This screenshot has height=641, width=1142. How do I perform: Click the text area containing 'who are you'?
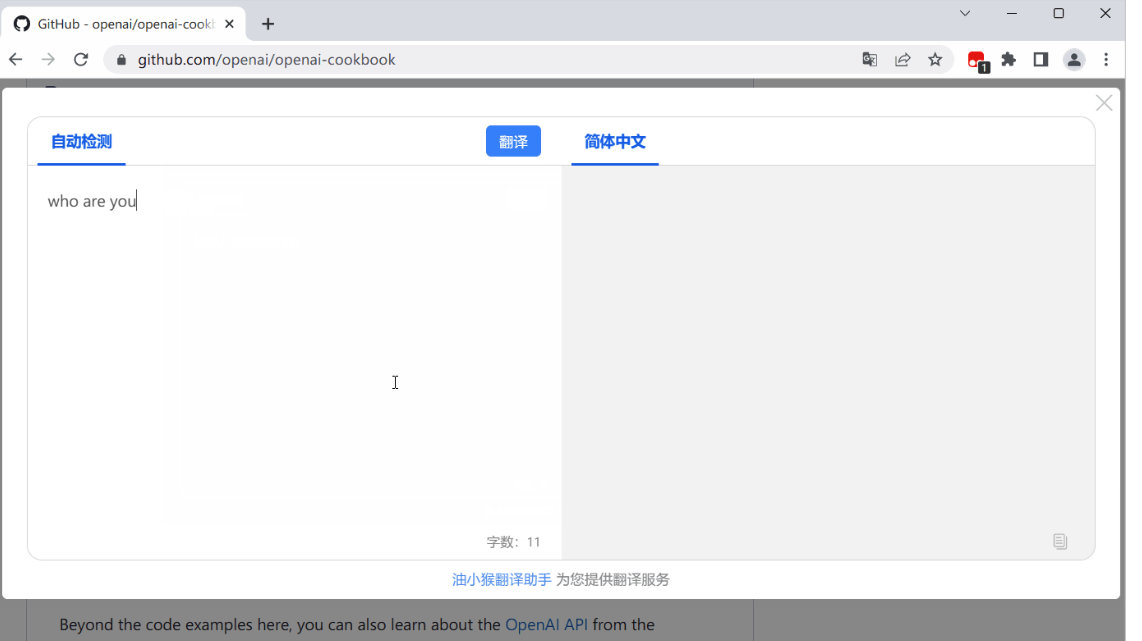295,350
